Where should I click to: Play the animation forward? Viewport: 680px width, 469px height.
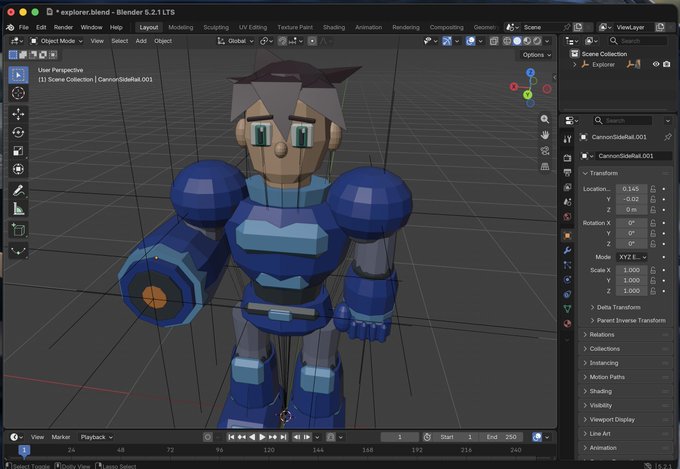[x=262, y=437]
